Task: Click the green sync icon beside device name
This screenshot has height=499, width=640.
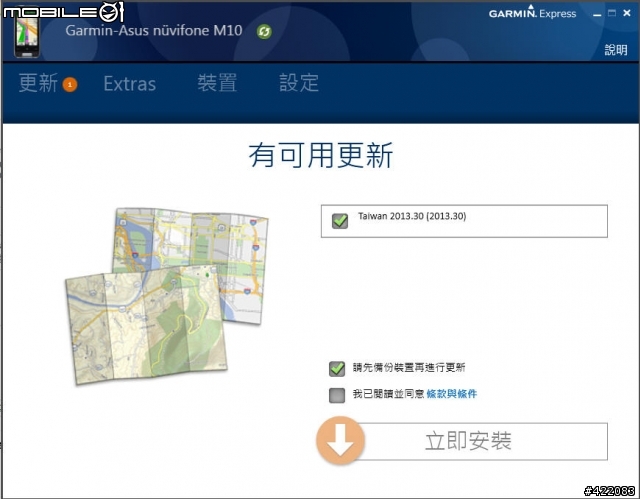Action: (x=264, y=31)
